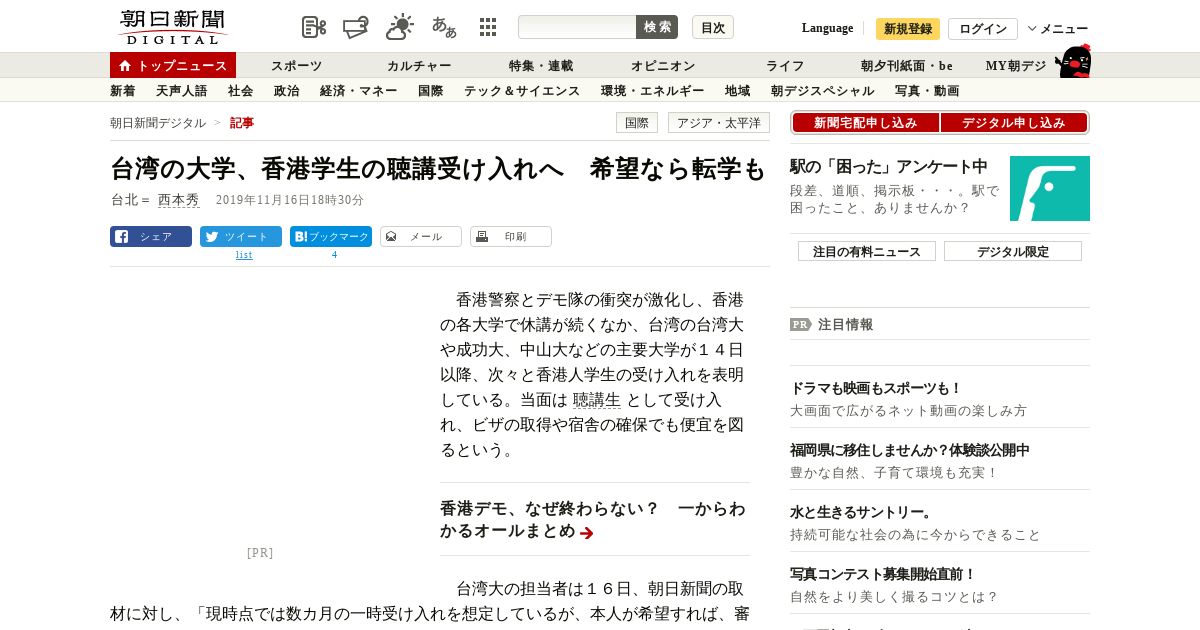Select the ライフ tab
The image size is (1200, 630).
coord(785,66)
